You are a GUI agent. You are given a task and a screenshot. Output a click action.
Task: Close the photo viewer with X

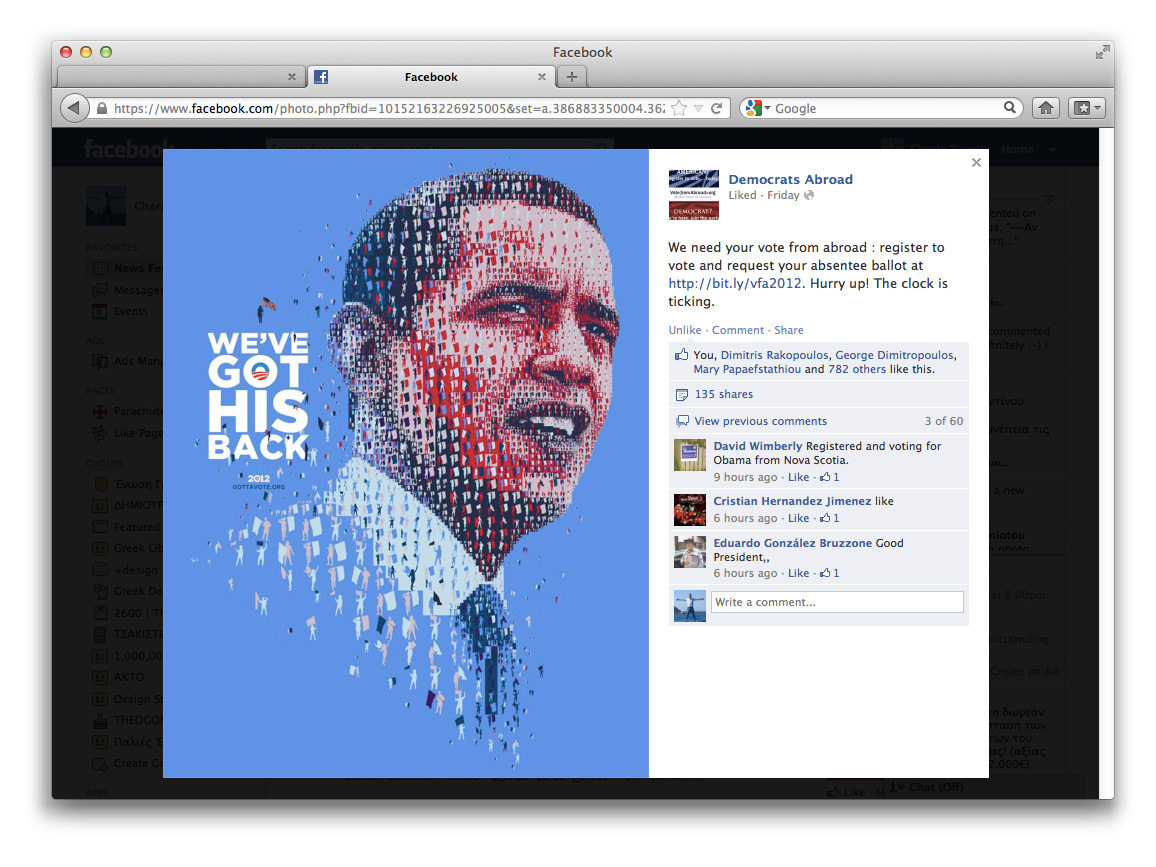point(976,162)
